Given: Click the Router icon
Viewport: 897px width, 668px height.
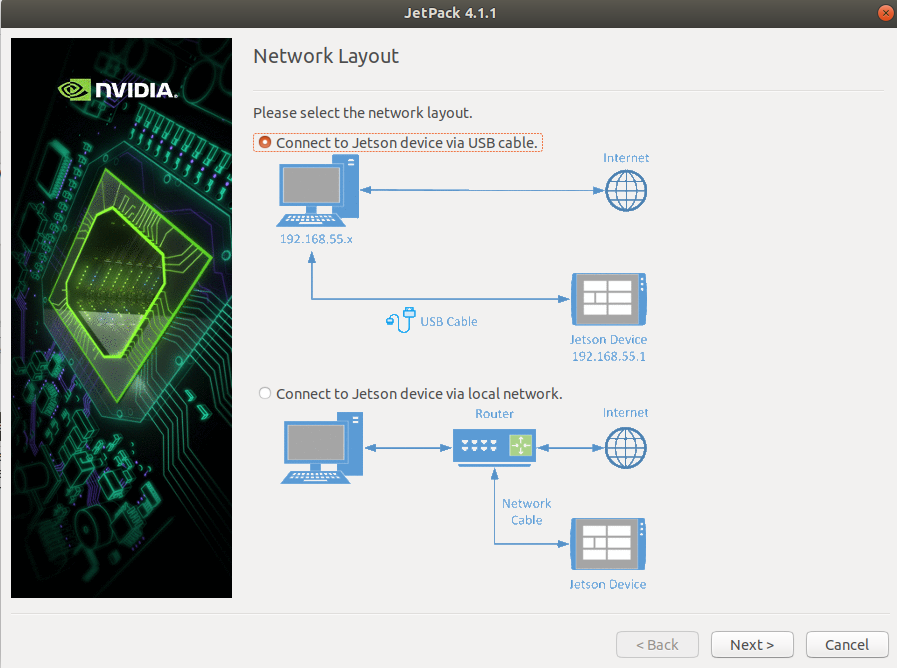Looking at the screenshot, I should [494, 447].
